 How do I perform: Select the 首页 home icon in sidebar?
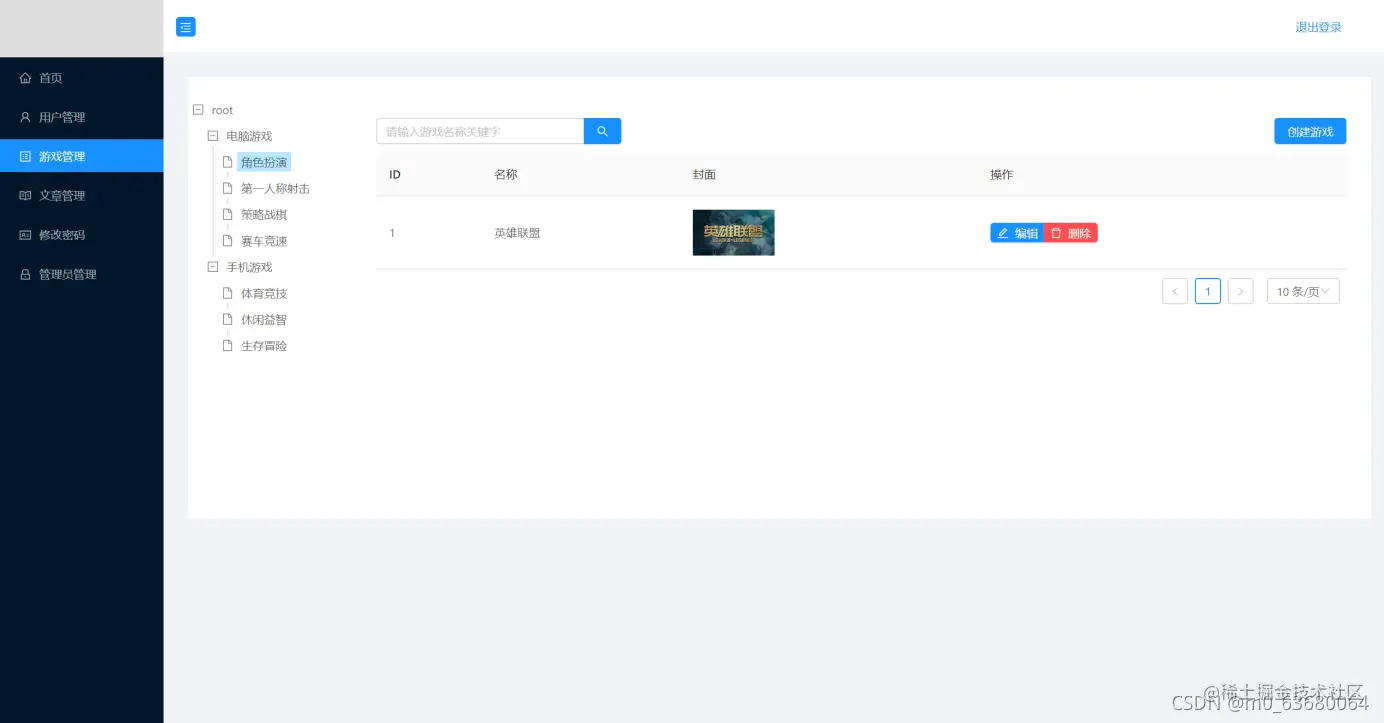click(x=23, y=78)
